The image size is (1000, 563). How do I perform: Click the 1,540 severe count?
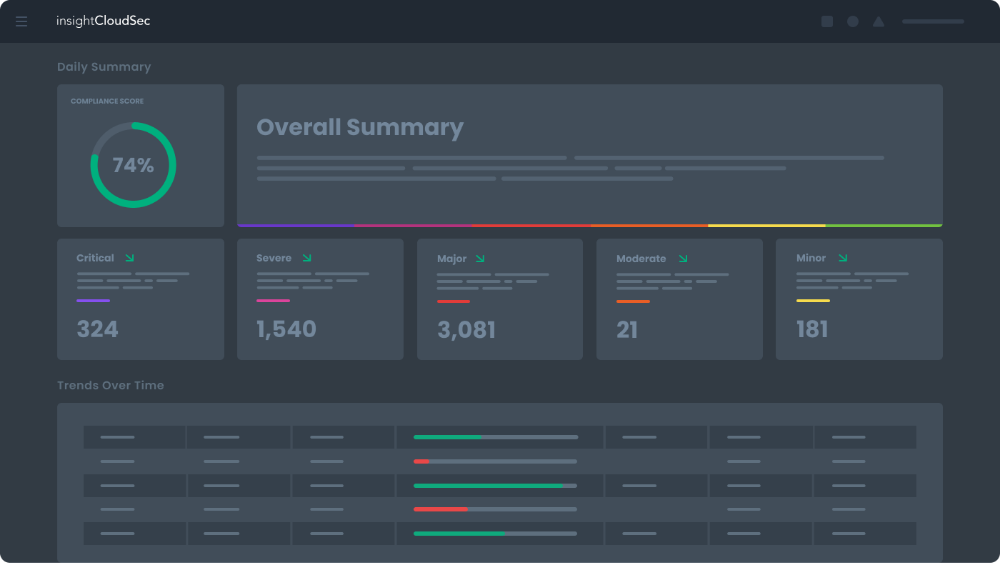(x=286, y=329)
